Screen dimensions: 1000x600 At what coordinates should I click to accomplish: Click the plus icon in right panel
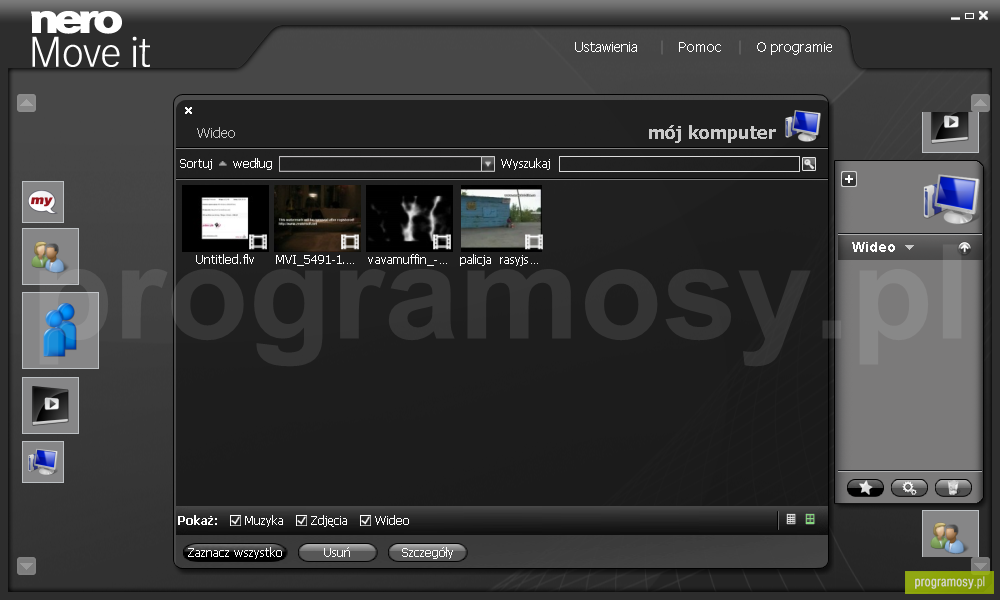pos(849,179)
